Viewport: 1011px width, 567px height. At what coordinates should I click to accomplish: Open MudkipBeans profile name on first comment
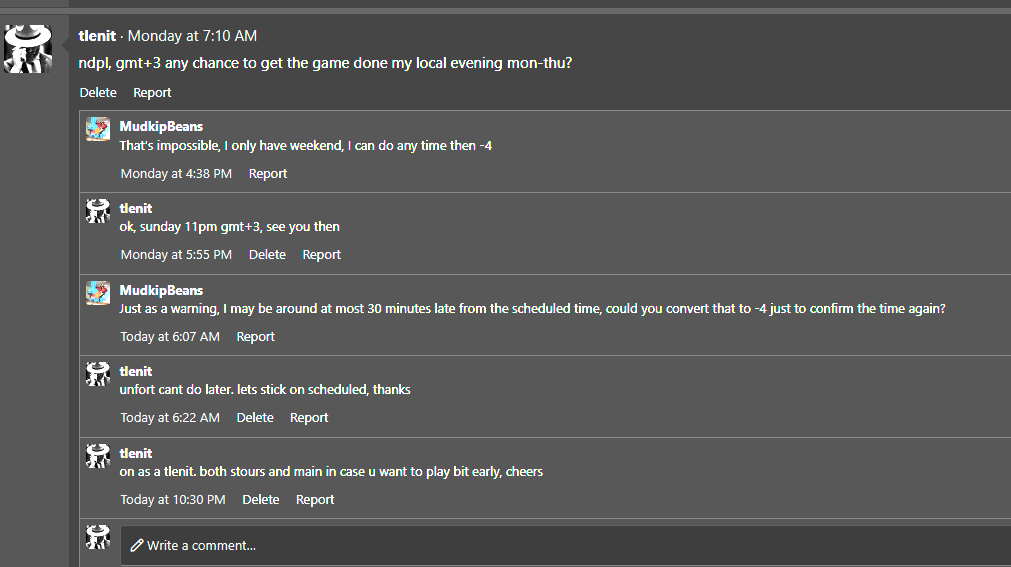pyautogui.click(x=161, y=127)
